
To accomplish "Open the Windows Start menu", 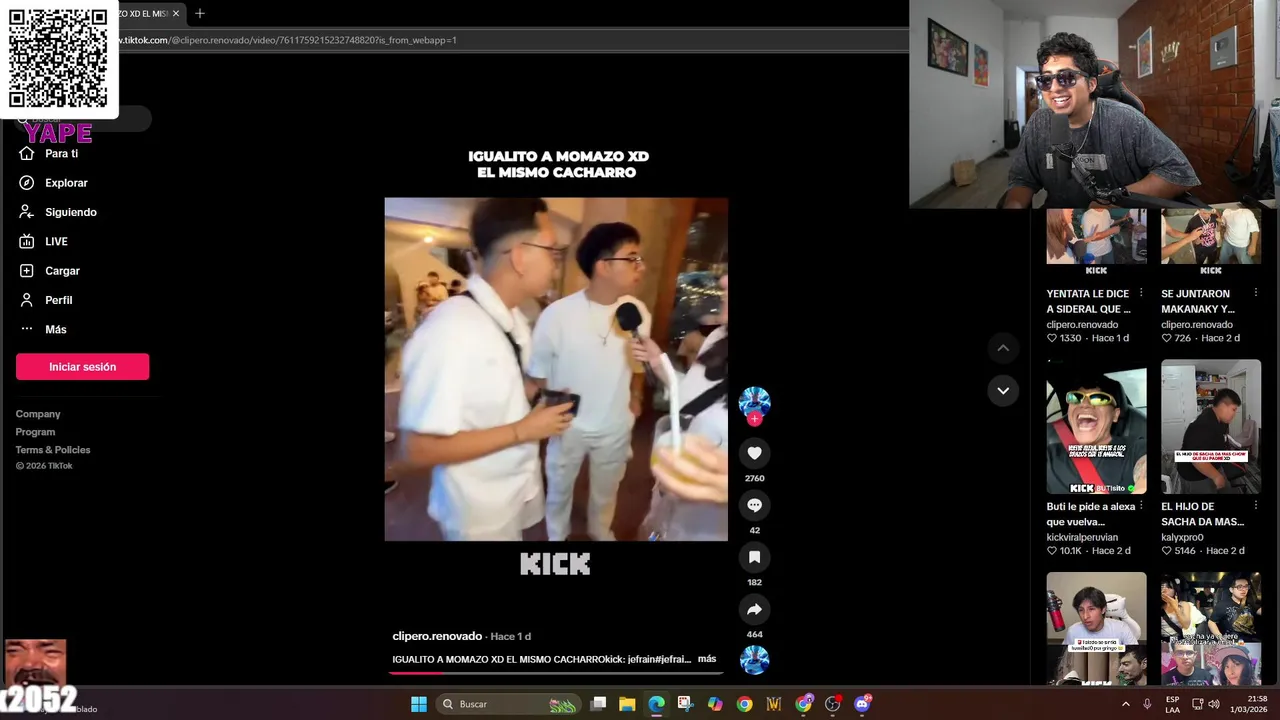I will 419,704.
